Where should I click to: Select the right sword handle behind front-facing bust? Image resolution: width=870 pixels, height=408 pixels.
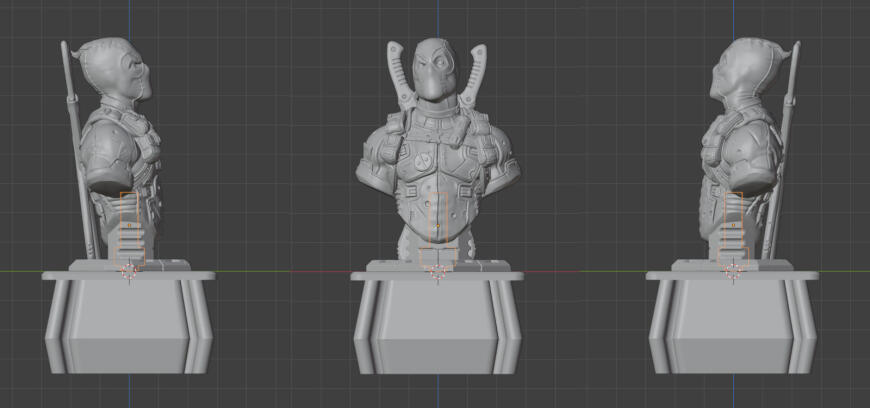coord(473,75)
